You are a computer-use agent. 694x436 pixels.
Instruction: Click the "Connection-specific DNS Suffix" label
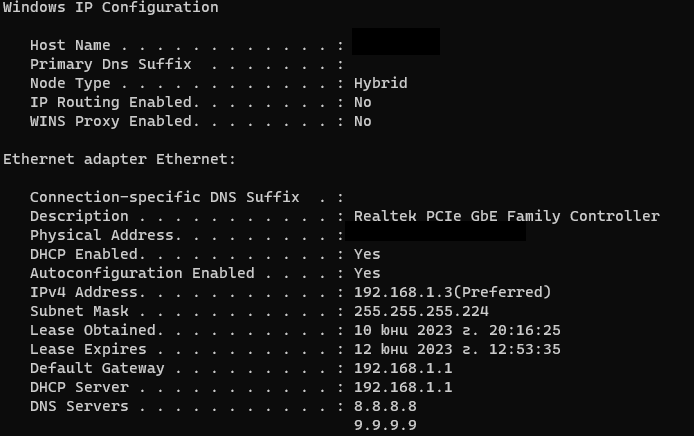pyautogui.click(x=164, y=198)
